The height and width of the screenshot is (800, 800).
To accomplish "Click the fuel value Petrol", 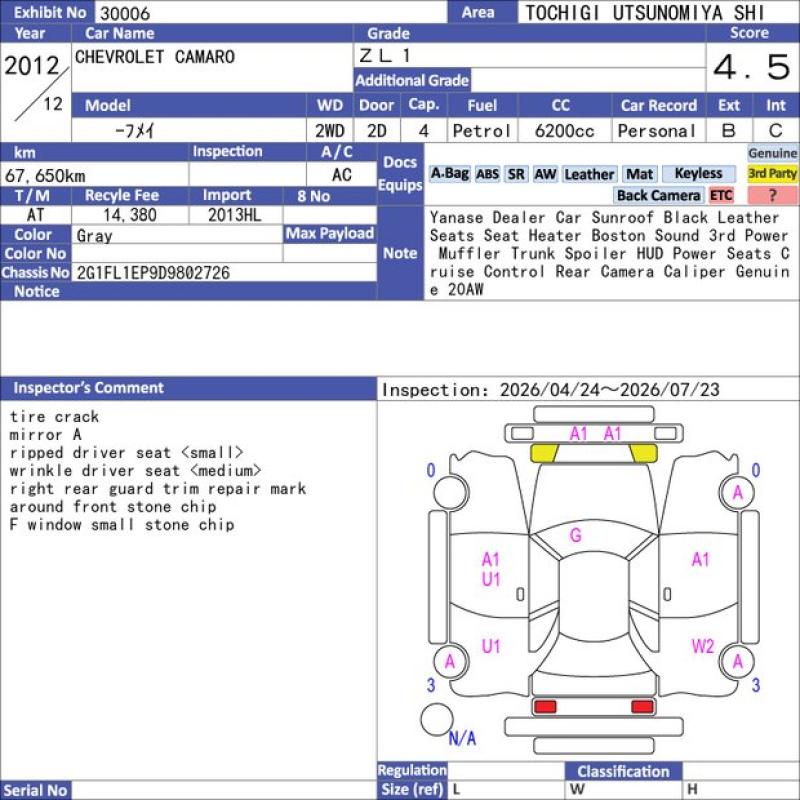I will tap(482, 131).
